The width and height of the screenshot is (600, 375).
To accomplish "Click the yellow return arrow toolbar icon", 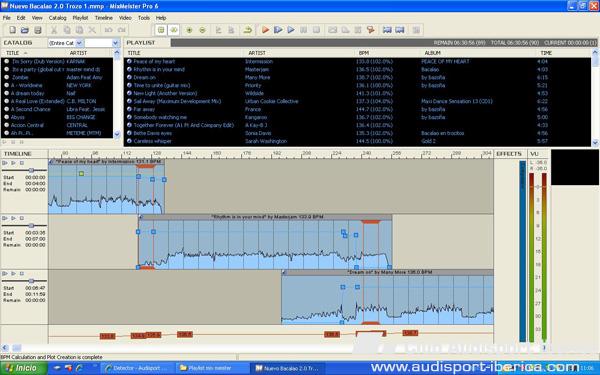I will pyautogui.click(x=248, y=30).
